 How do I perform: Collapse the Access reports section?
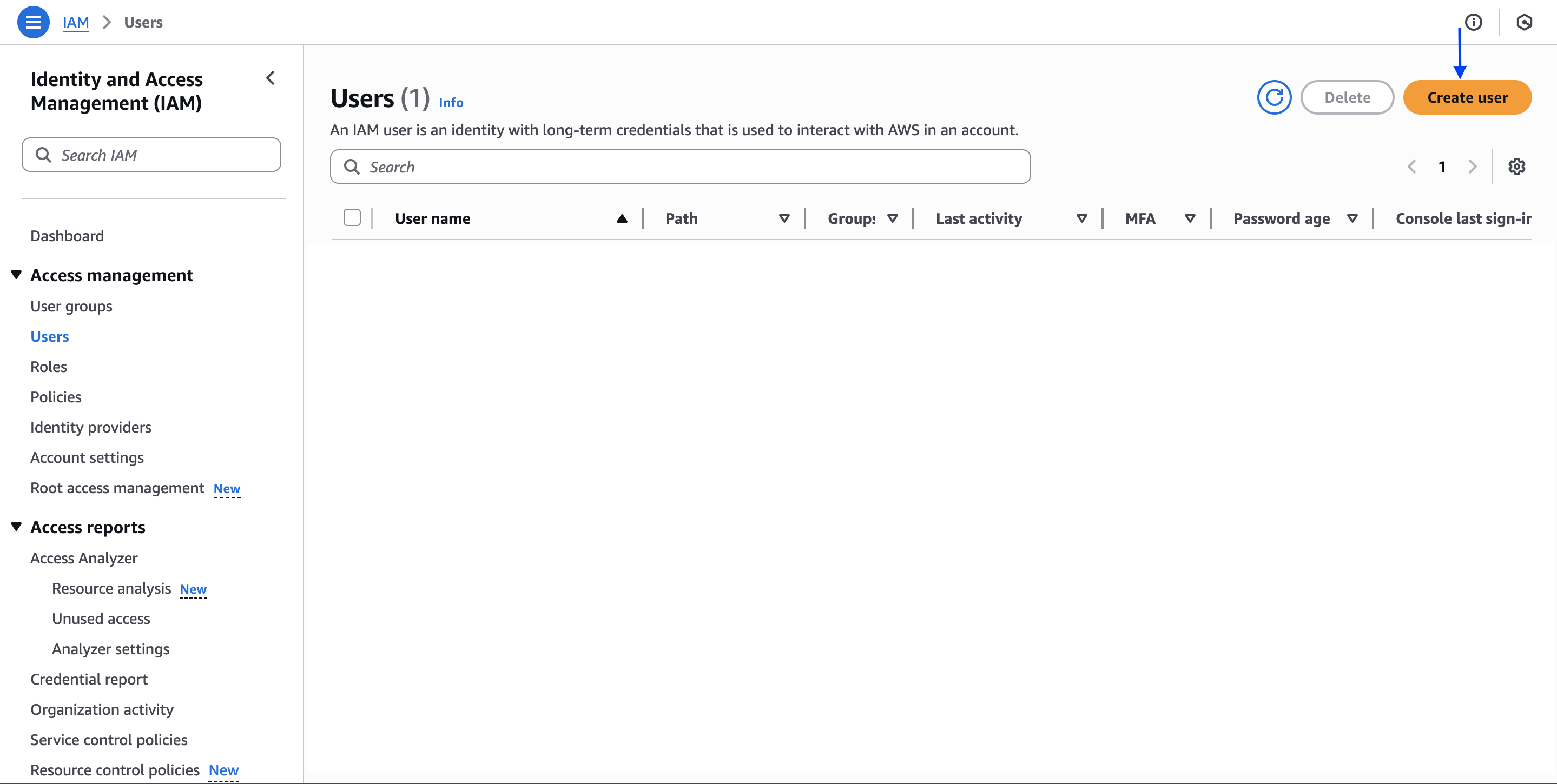(x=16, y=527)
